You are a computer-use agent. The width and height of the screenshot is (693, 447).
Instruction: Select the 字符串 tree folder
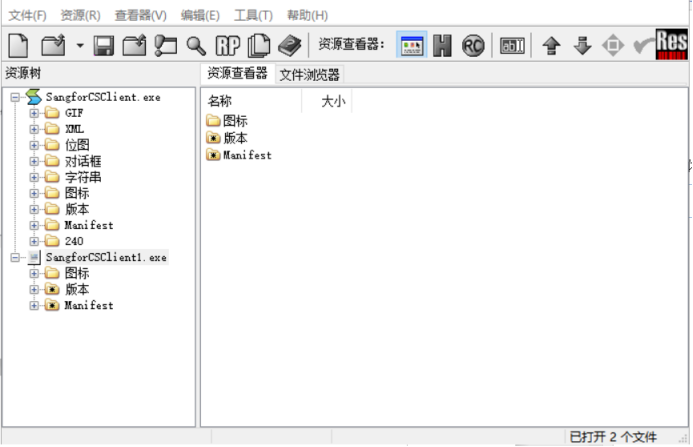pyautogui.click(x=83, y=177)
